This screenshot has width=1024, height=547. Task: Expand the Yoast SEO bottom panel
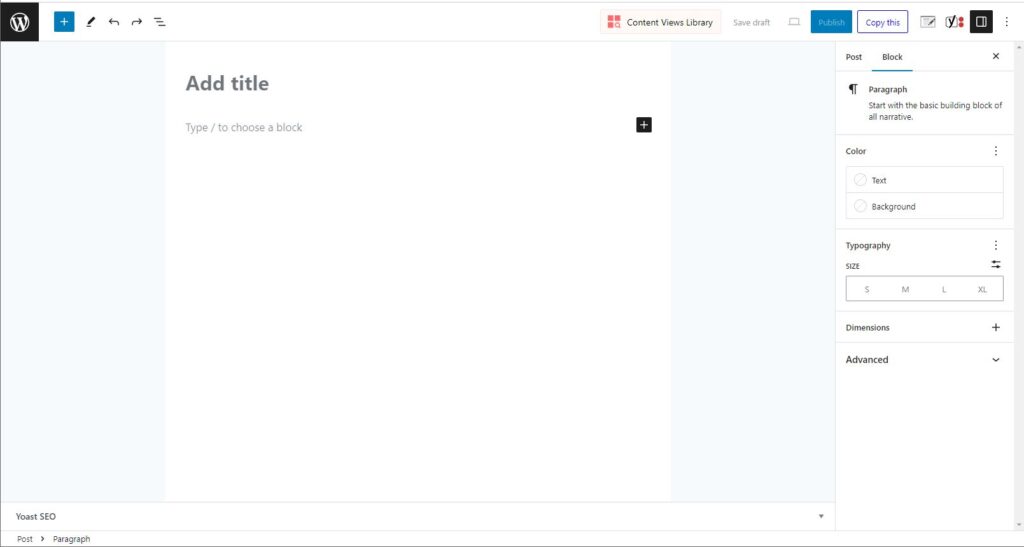(820, 516)
